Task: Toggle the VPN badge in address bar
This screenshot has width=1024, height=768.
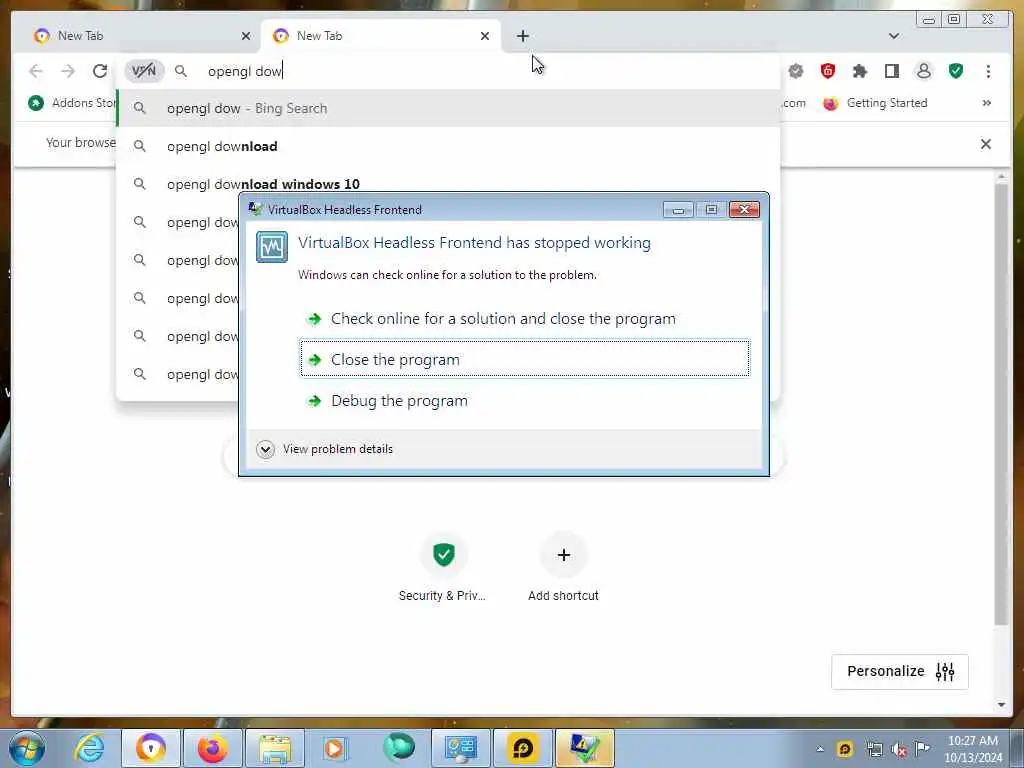Action: click(144, 71)
